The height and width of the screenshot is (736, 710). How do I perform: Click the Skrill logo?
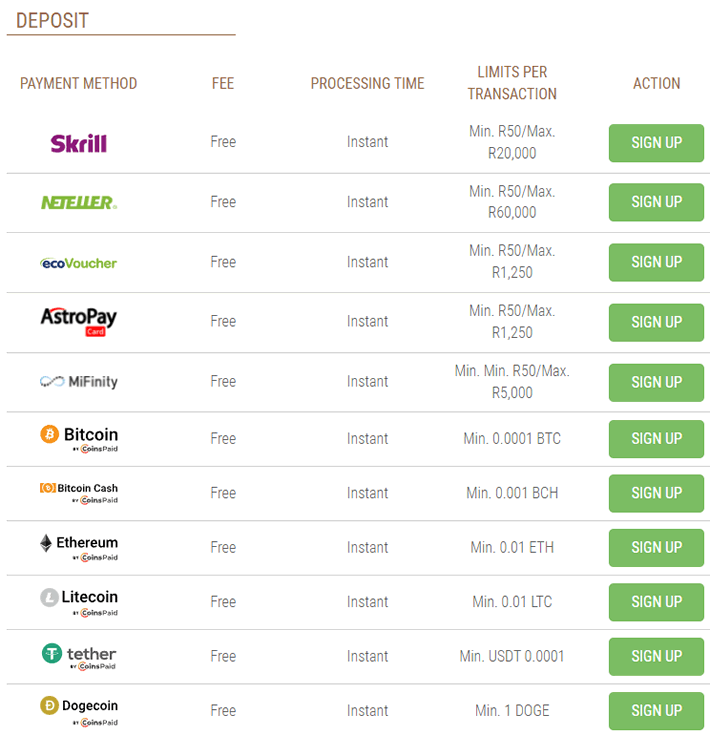tap(78, 143)
